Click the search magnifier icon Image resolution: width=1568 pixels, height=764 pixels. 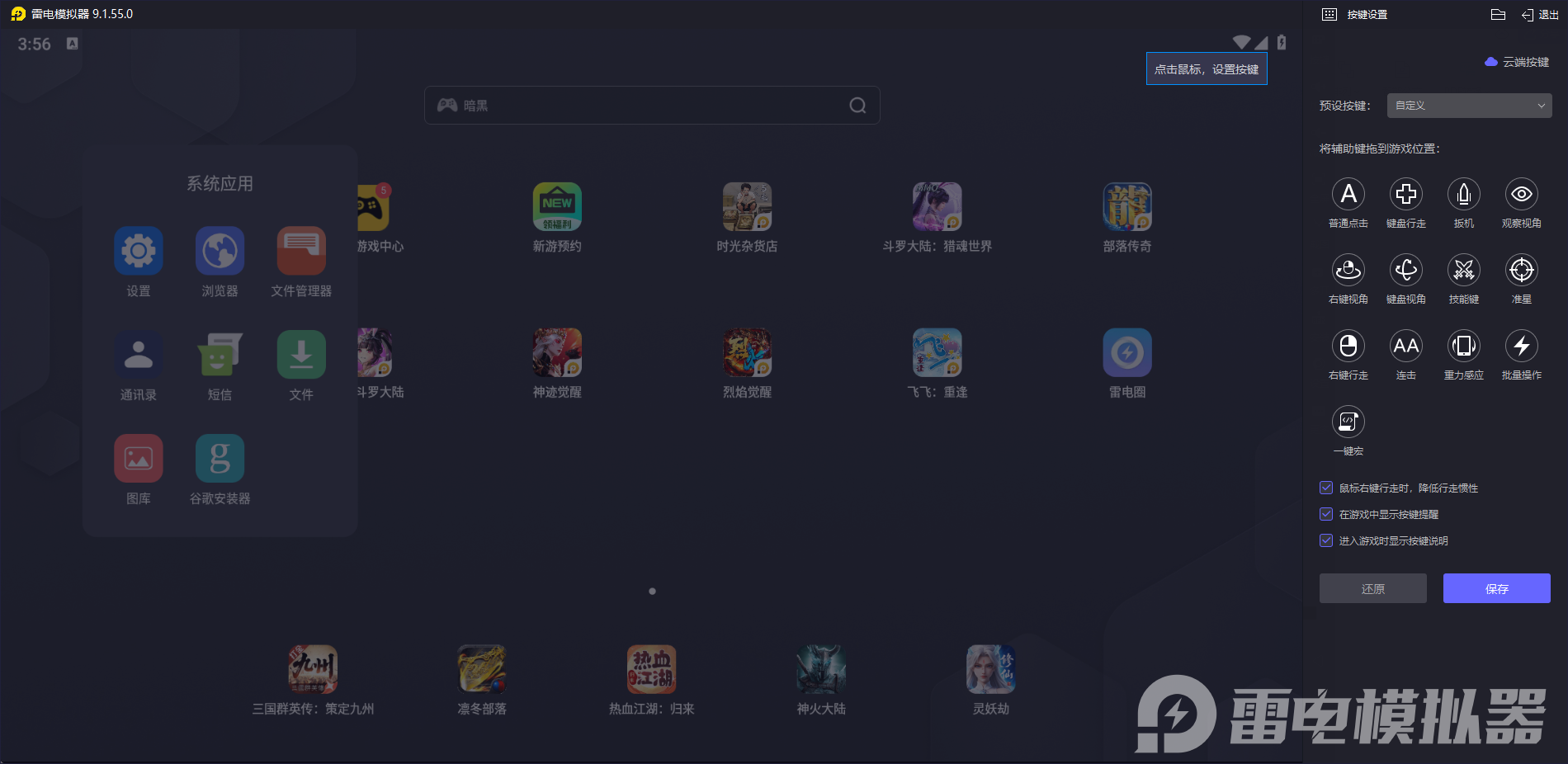pos(857,106)
